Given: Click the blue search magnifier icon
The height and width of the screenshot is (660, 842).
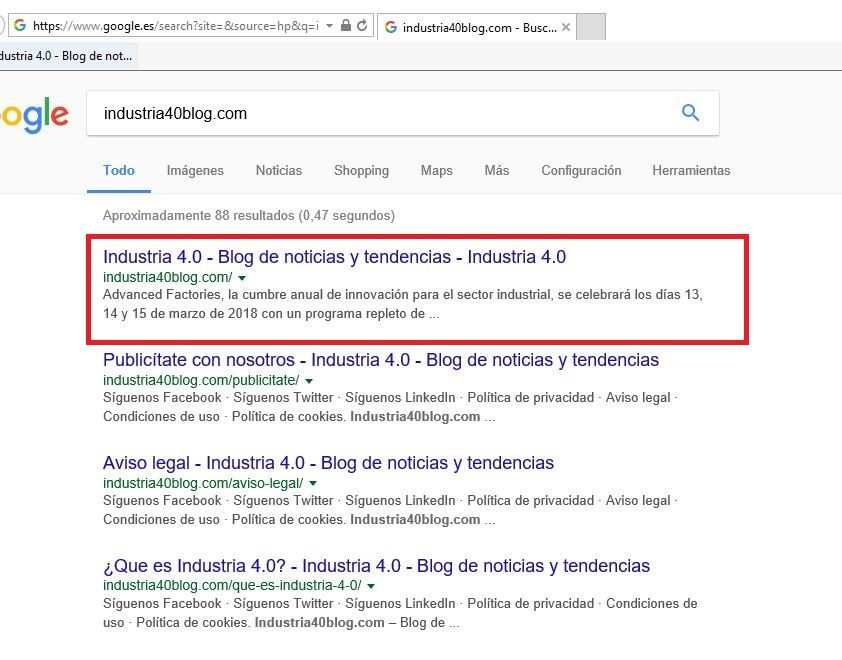Looking at the screenshot, I should [690, 113].
